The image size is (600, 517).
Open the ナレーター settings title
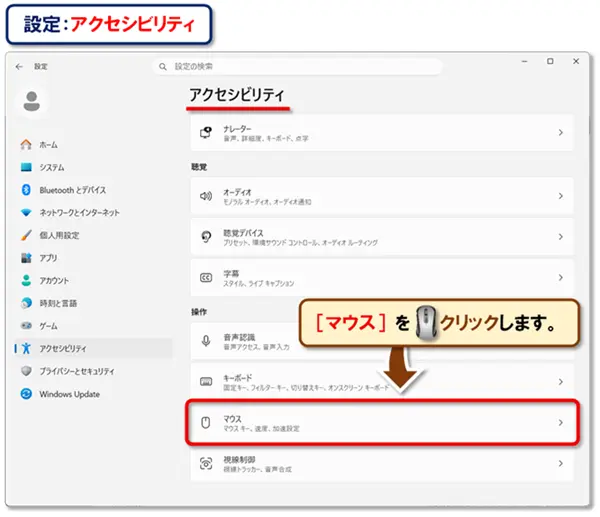237,129
